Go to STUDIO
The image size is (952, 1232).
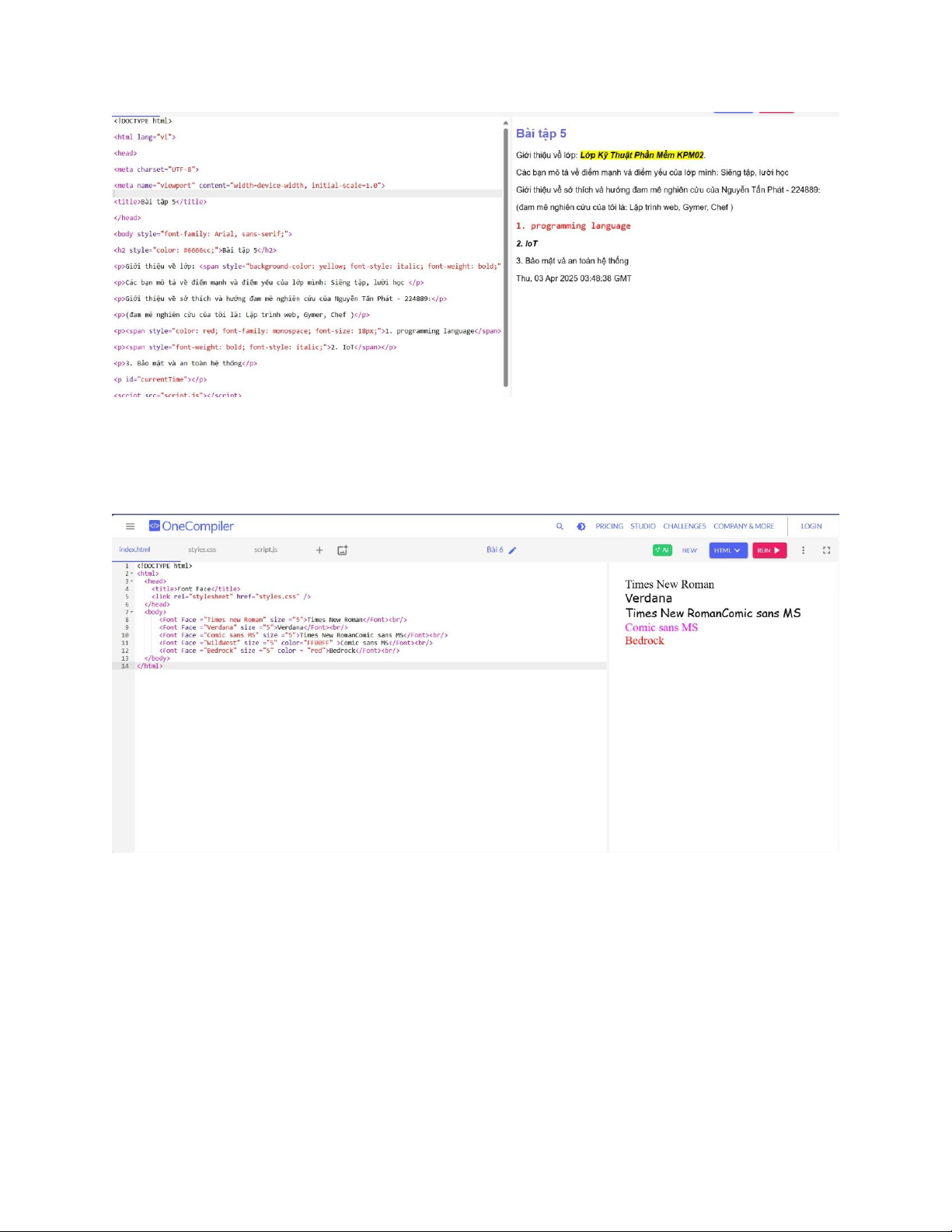coord(643,526)
